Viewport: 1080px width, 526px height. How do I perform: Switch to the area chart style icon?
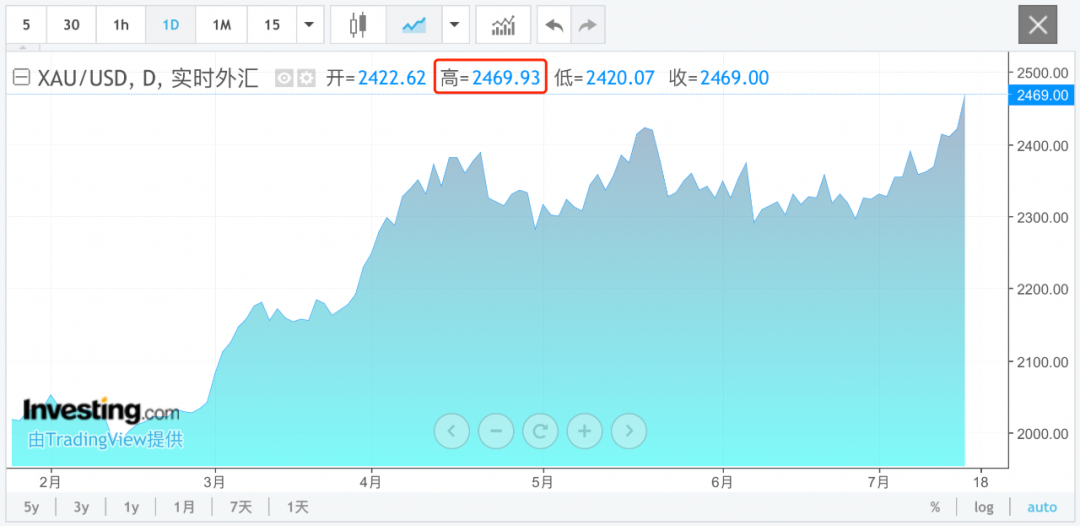coord(414,25)
